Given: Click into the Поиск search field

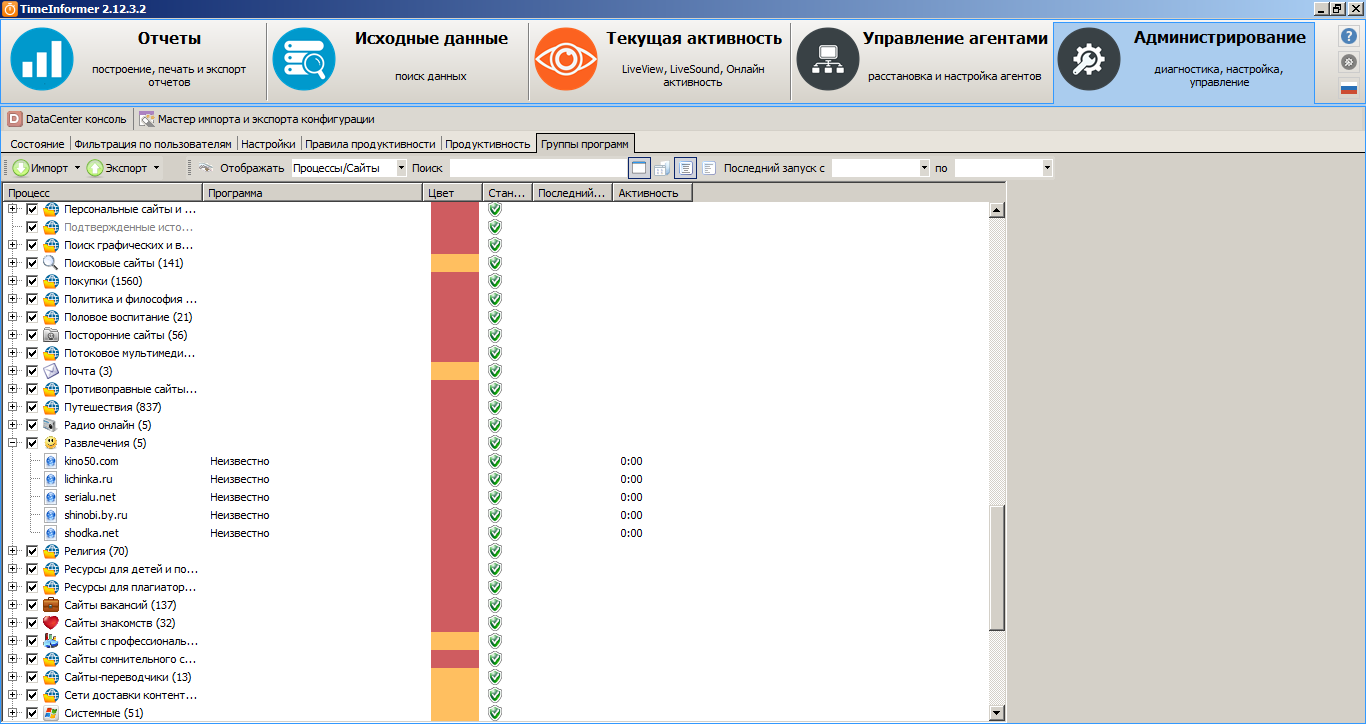Looking at the screenshot, I should [537, 168].
